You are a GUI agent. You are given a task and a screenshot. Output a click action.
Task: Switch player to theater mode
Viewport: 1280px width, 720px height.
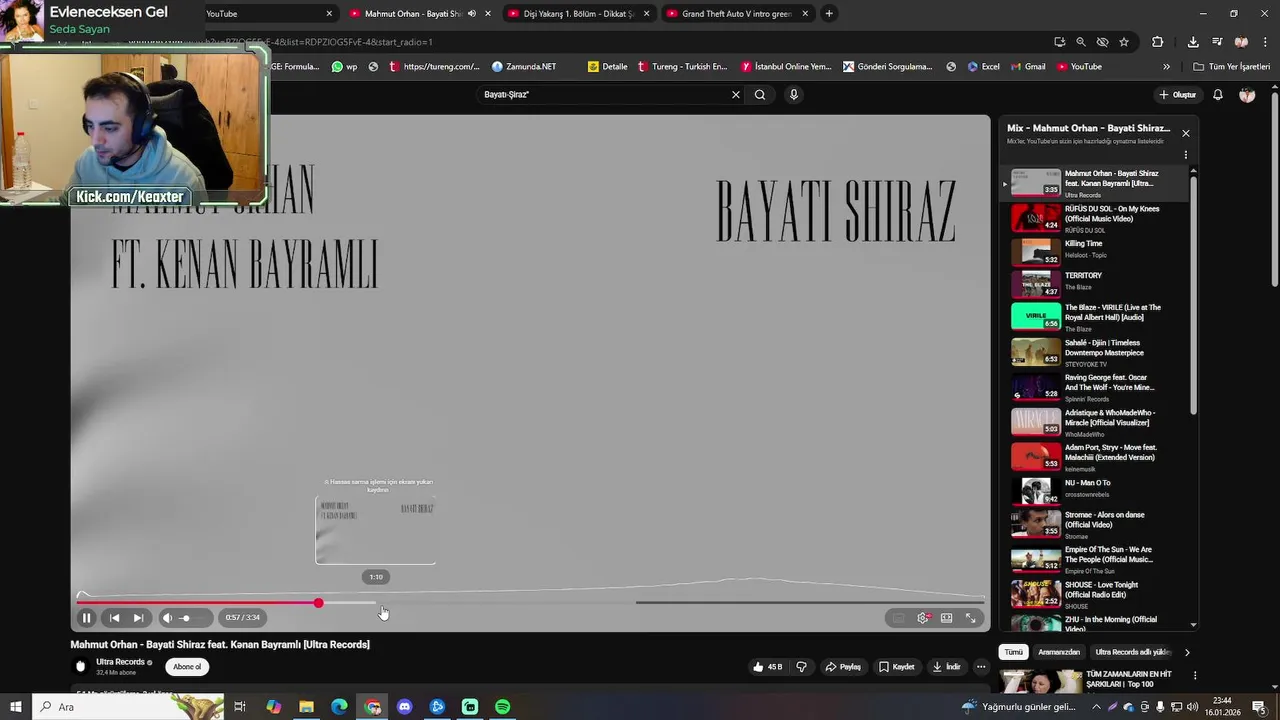tap(946, 618)
